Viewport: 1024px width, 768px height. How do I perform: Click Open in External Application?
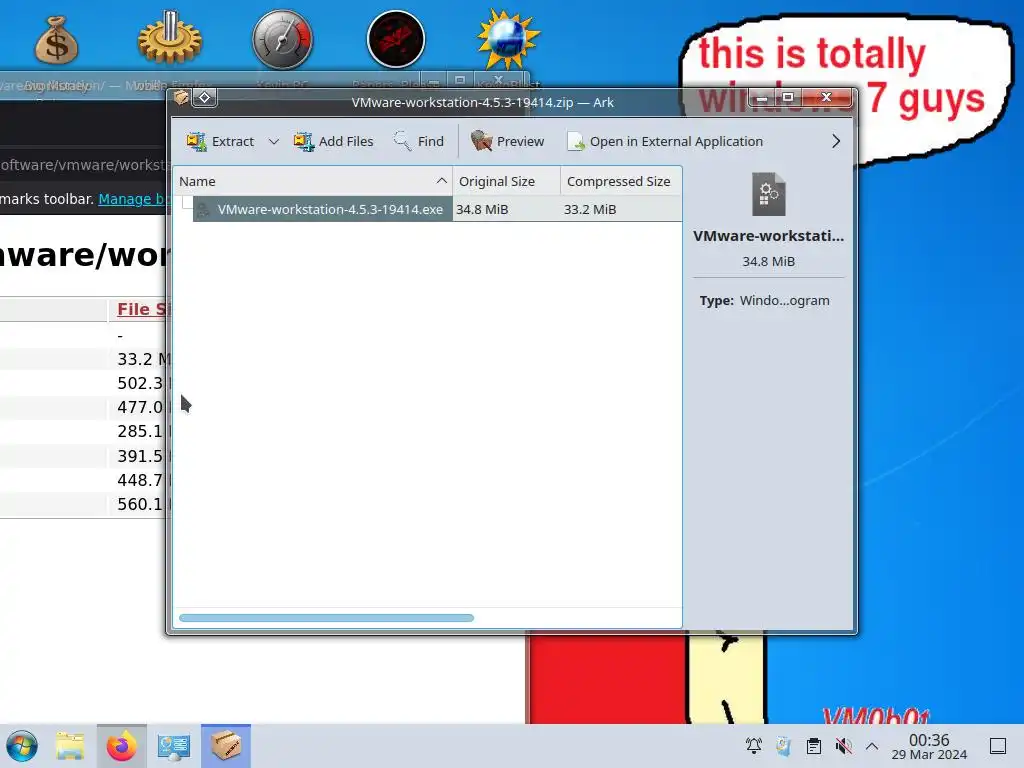click(665, 141)
